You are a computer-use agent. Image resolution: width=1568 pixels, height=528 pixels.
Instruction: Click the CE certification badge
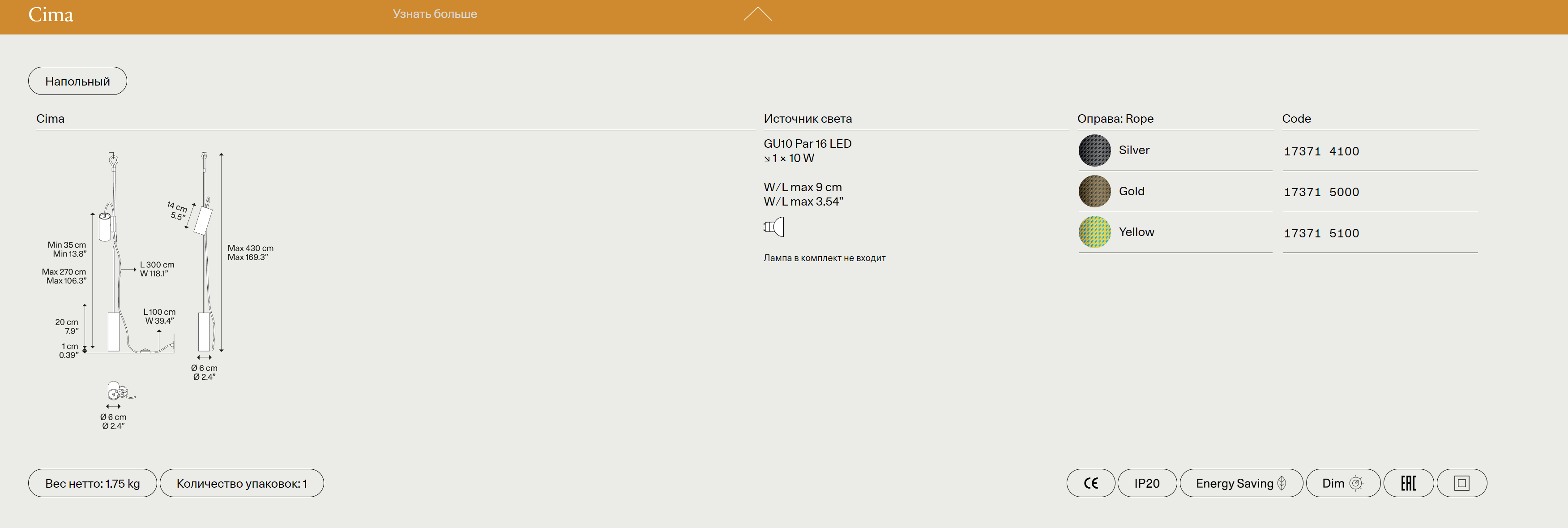click(1090, 483)
